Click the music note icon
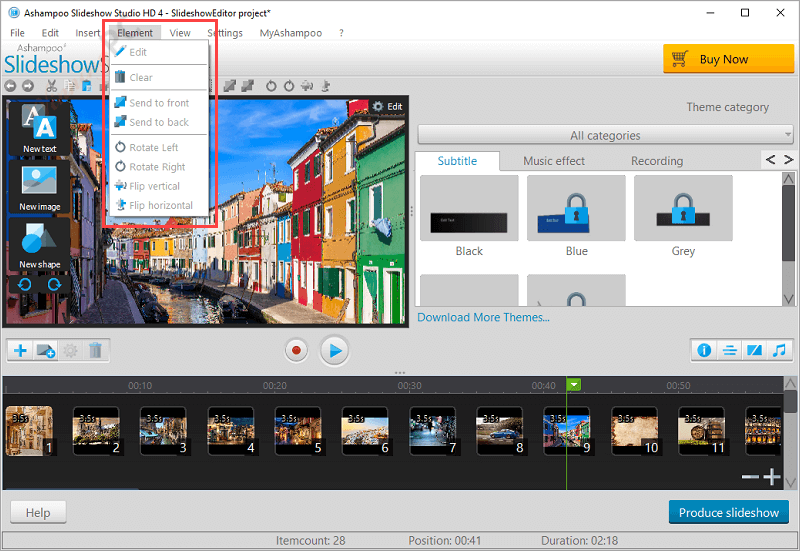Image resolution: width=800 pixels, height=551 pixels. click(x=779, y=350)
